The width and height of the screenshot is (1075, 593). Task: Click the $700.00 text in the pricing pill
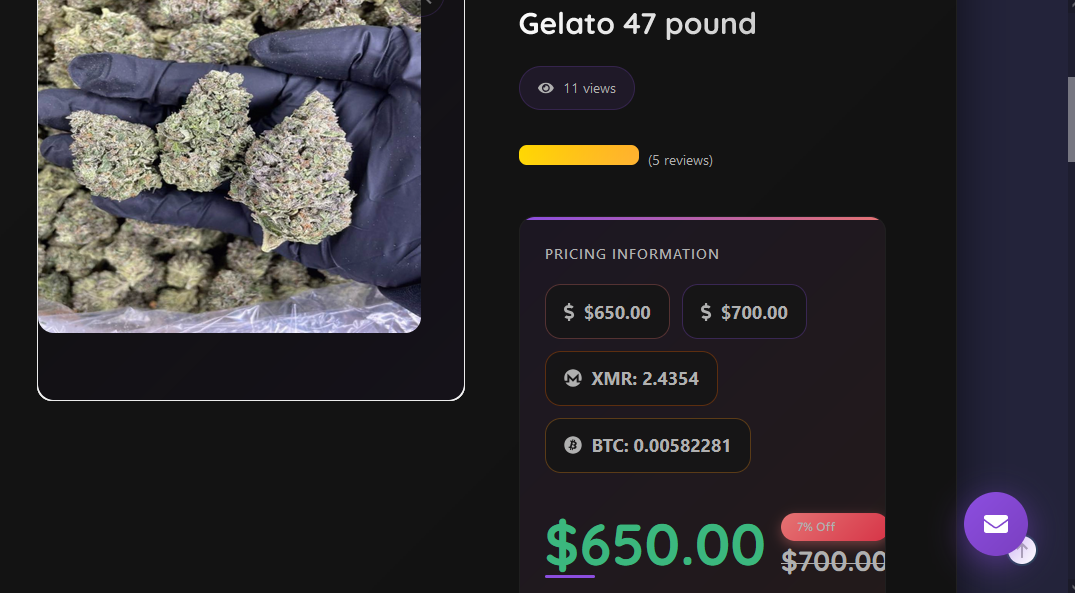point(754,312)
